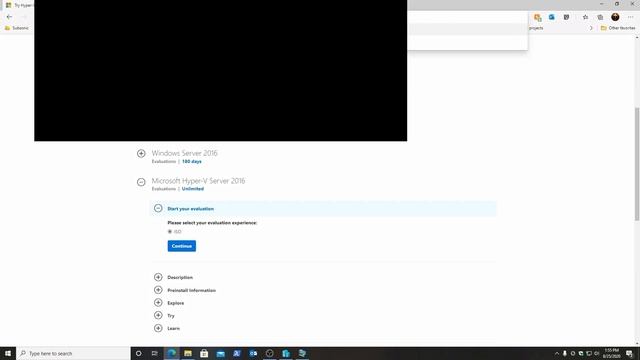Open Microsoft Store from the taskbar
The width and height of the screenshot is (640, 360).
tap(204, 353)
